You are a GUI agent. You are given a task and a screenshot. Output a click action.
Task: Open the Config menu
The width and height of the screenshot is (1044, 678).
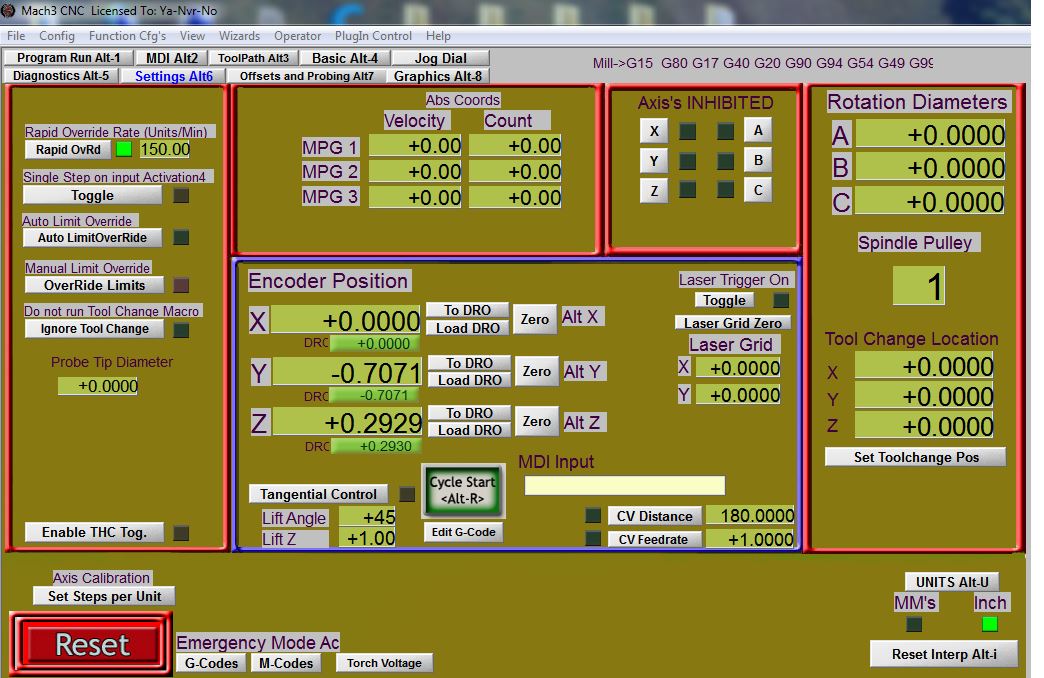[57, 36]
